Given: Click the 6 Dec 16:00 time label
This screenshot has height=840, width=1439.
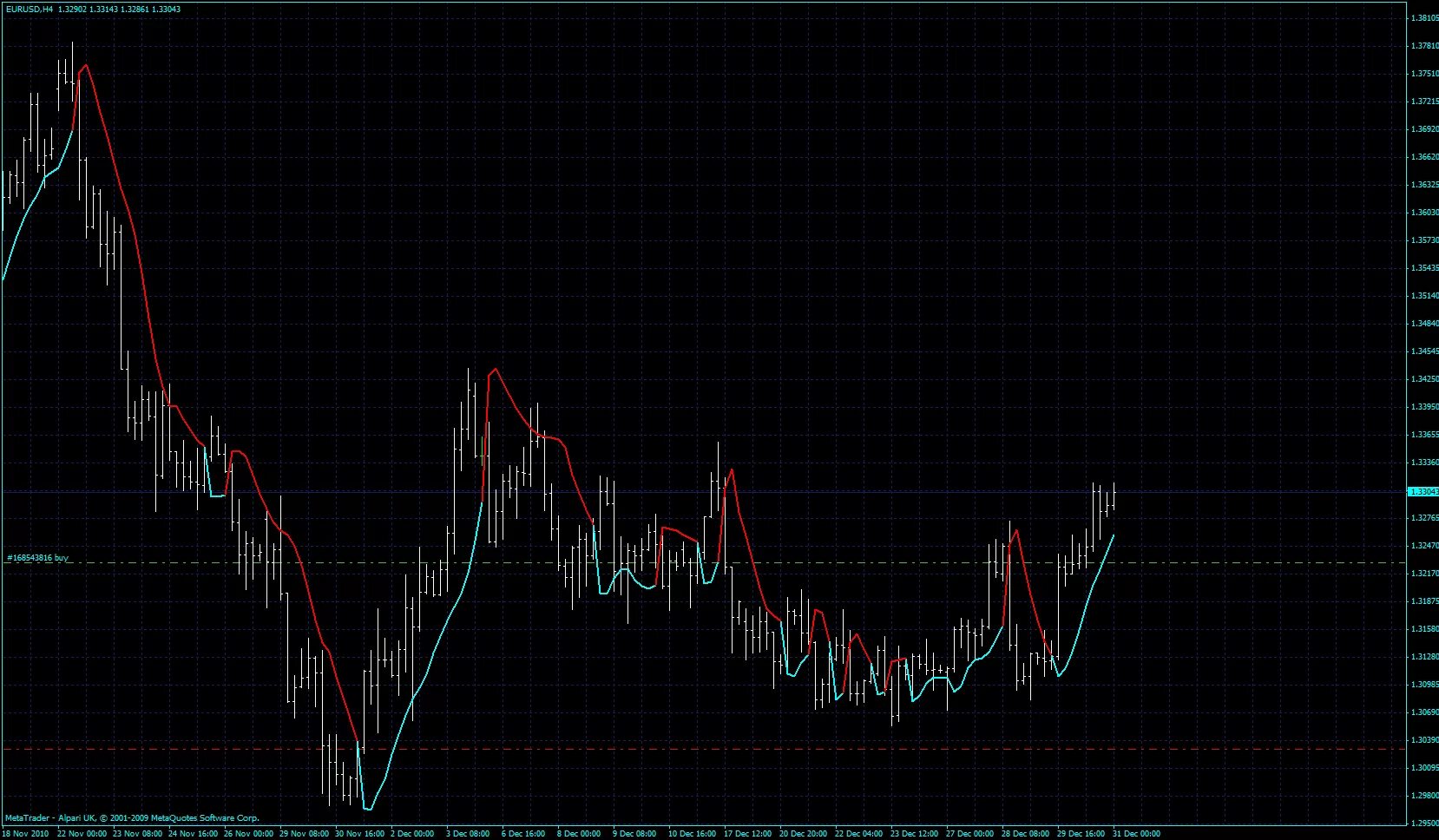Looking at the screenshot, I should (x=523, y=834).
